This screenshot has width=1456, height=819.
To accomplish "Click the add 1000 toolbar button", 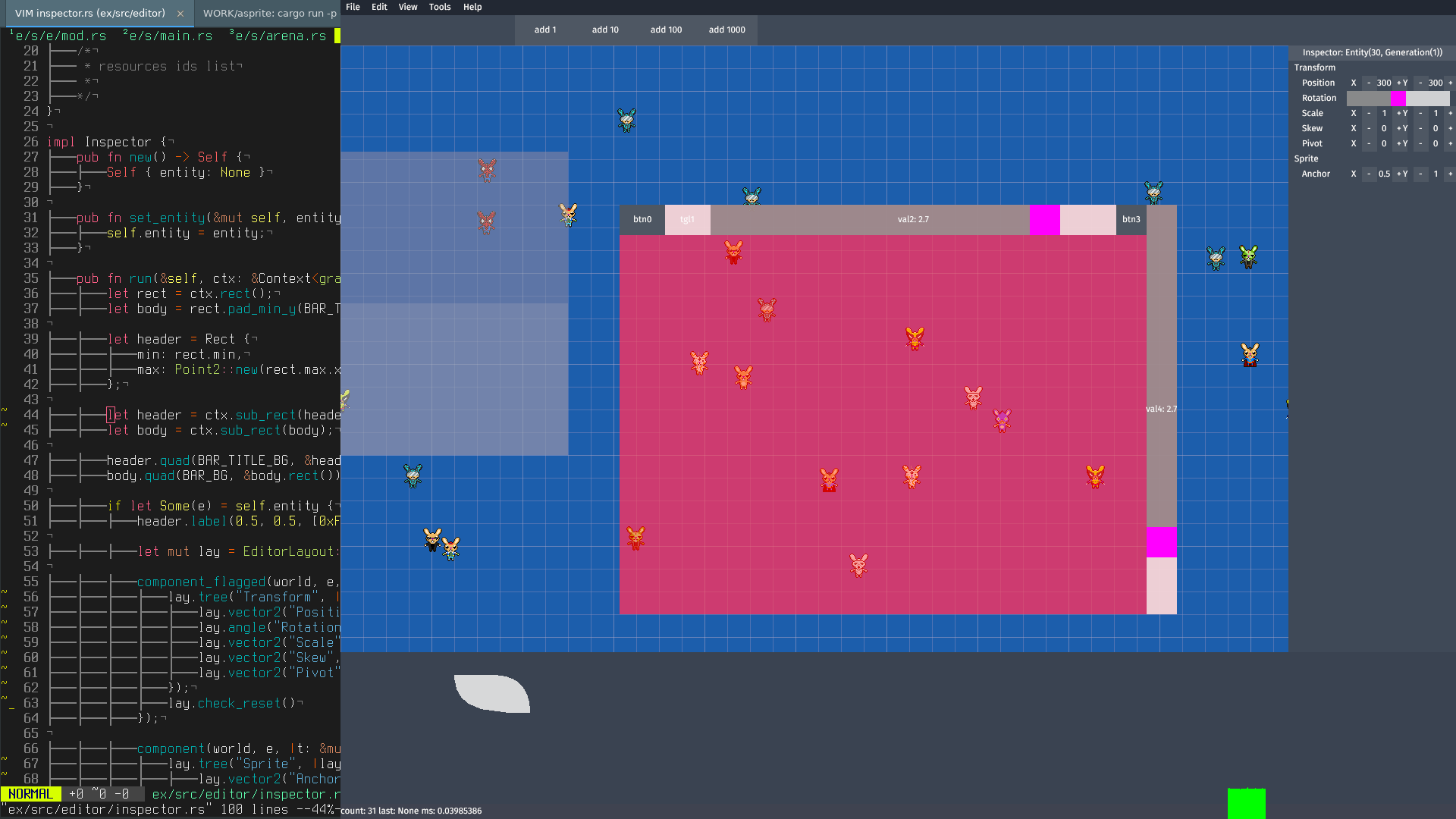I will coord(726,30).
